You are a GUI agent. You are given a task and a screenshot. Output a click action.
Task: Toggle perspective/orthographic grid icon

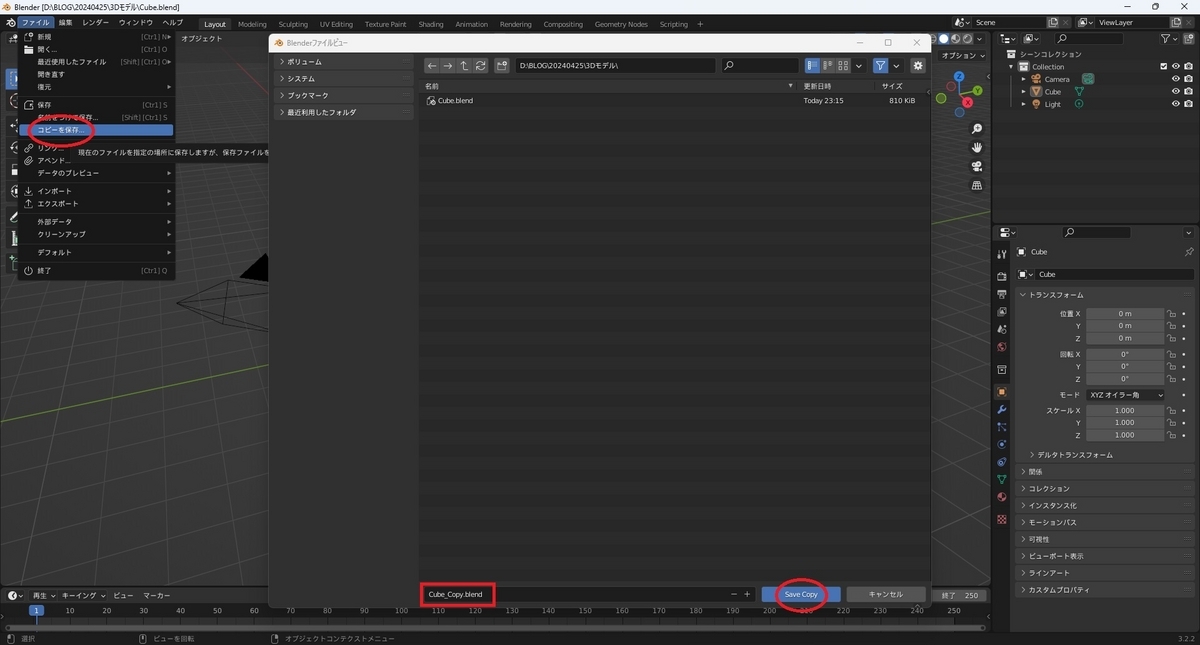click(x=977, y=186)
